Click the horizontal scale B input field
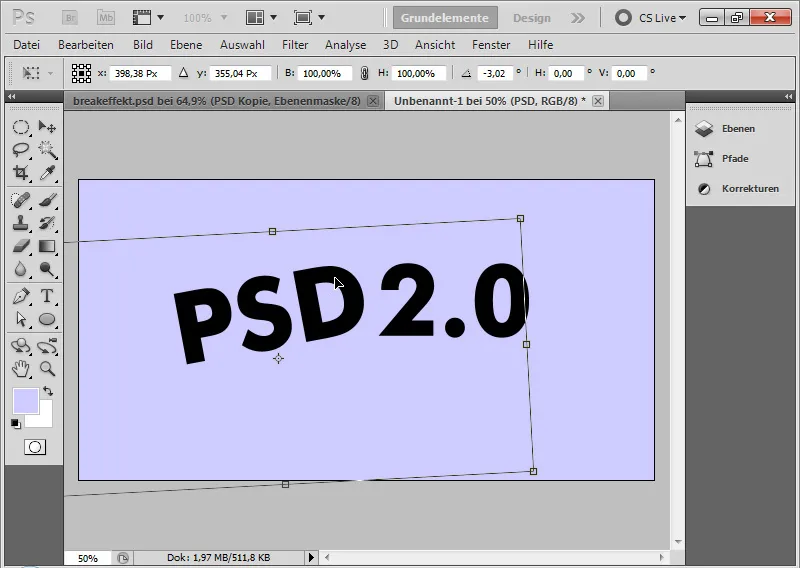This screenshot has width=800, height=568. [x=325, y=73]
